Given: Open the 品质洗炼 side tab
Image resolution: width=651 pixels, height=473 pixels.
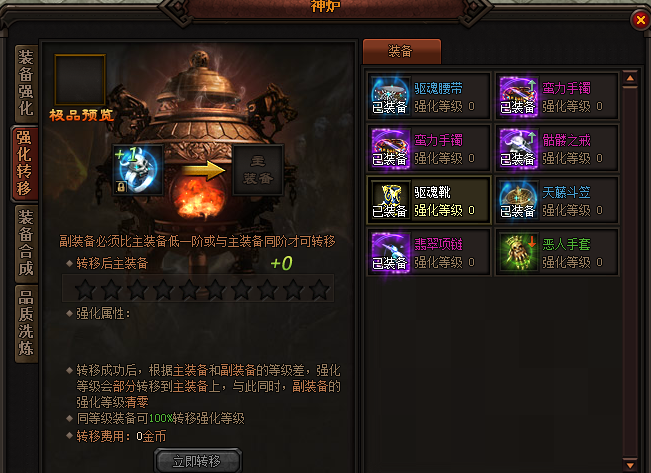Looking at the screenshot, I should [x=26, y=324].
